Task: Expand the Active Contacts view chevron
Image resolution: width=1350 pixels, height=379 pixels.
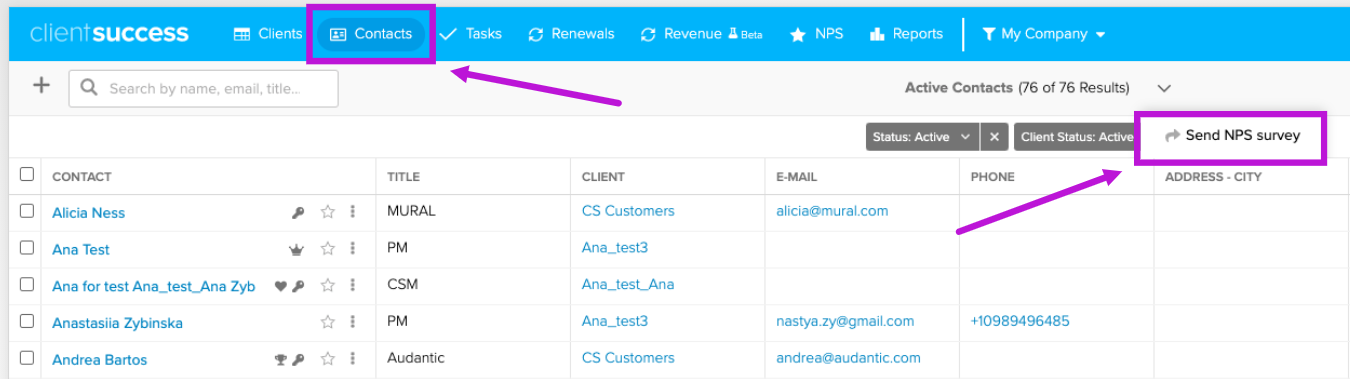Action: 1164,88
